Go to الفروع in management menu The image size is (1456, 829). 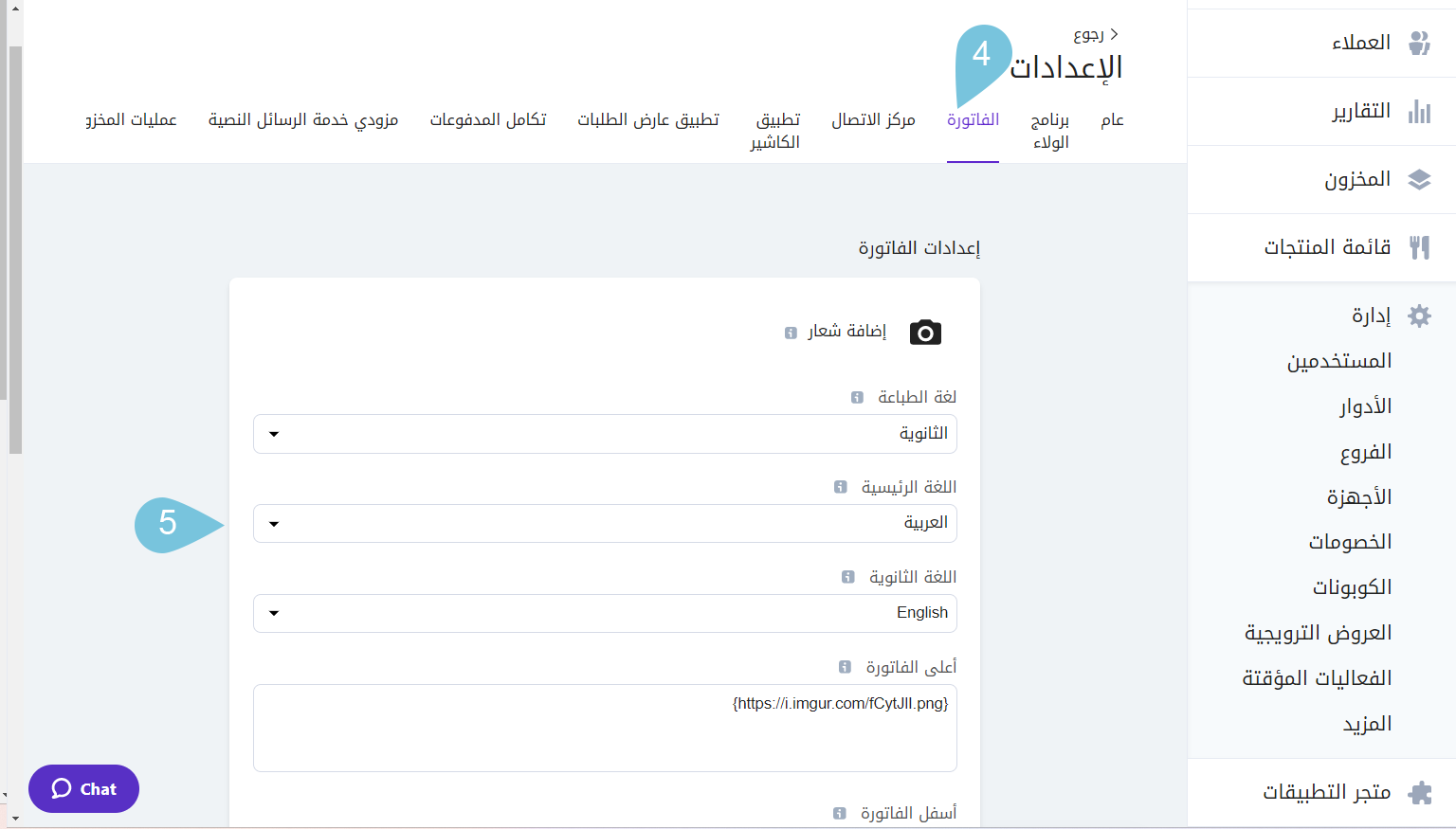tap(1365, 452)
